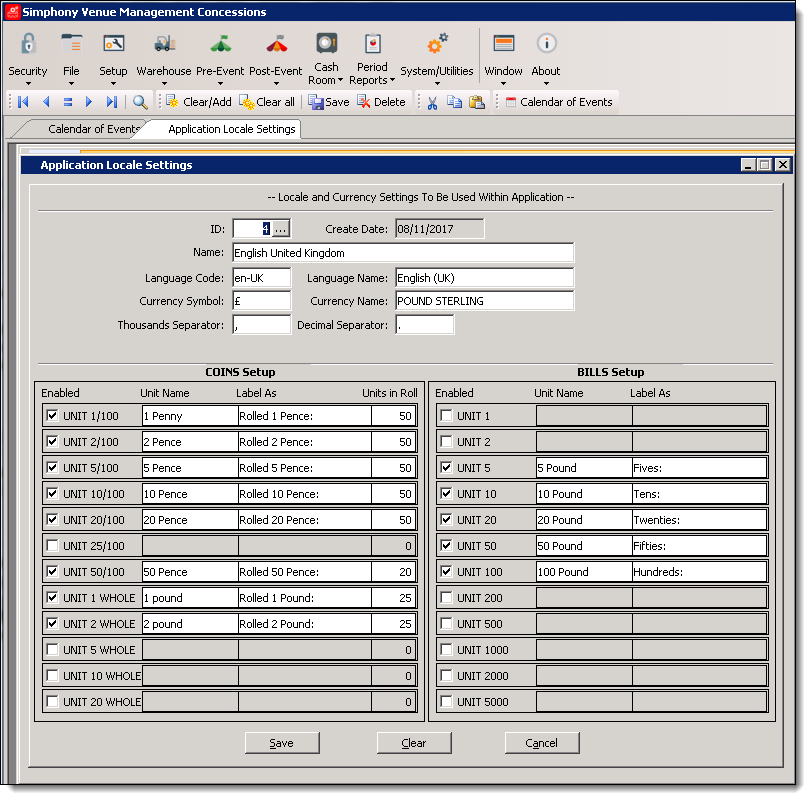Image resolution: width=811 pixels, height=800 pixels.
Task: Click the Name field English United Kingdom
Action: point(403,253)
